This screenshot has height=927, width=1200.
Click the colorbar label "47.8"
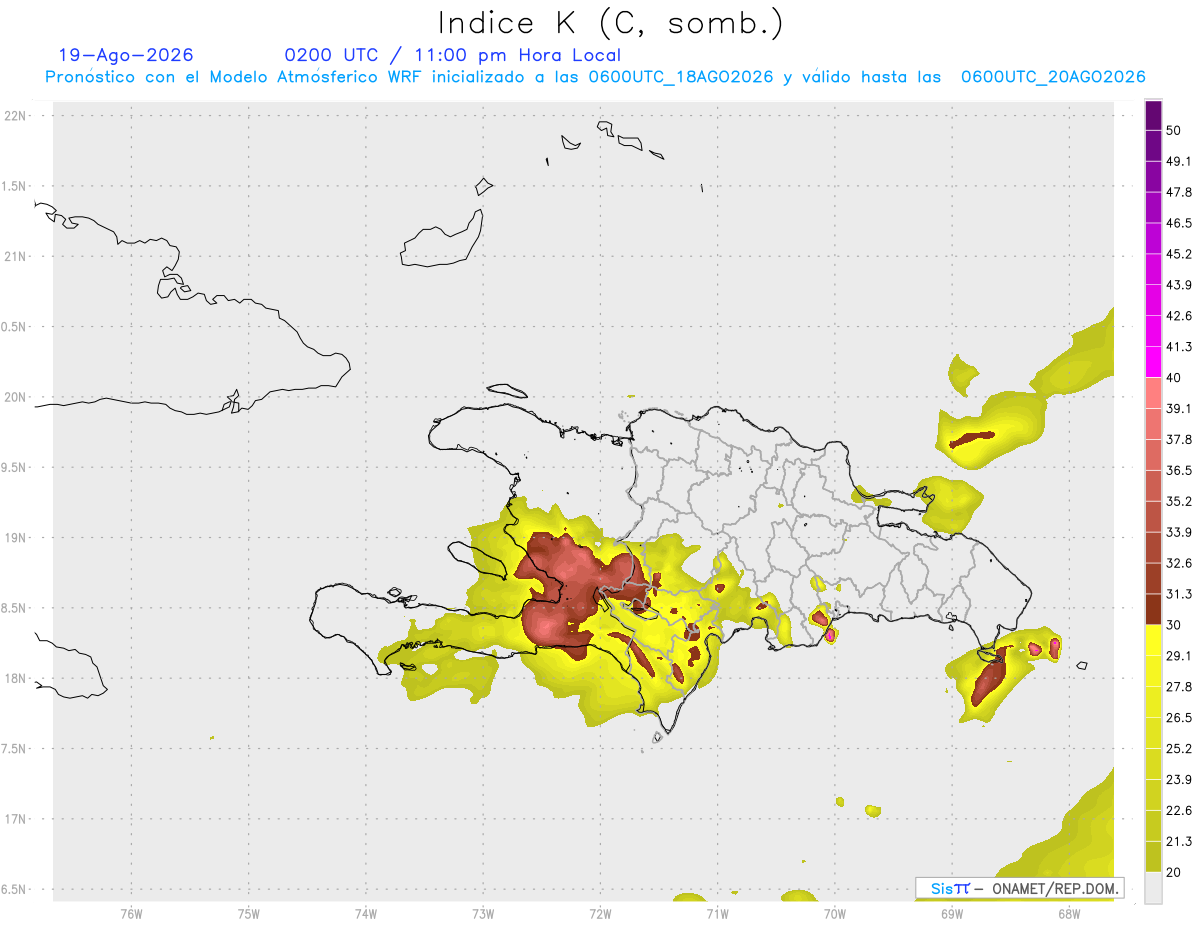pyautogui.click(x=1179, y=192)
